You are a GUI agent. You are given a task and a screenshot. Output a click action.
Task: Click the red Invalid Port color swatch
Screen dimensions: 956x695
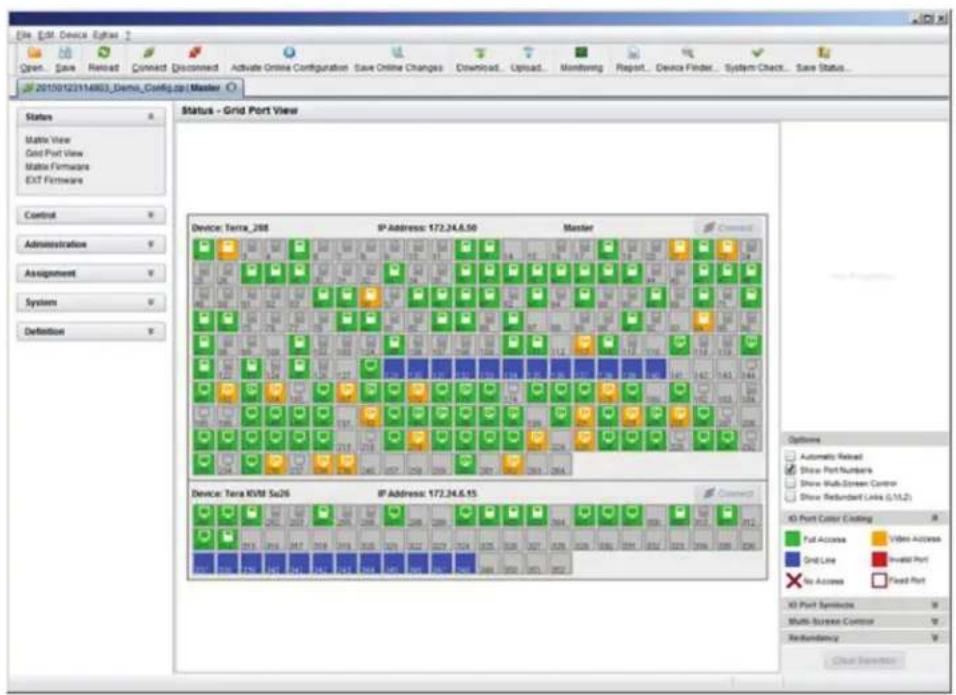click(879, 560)
